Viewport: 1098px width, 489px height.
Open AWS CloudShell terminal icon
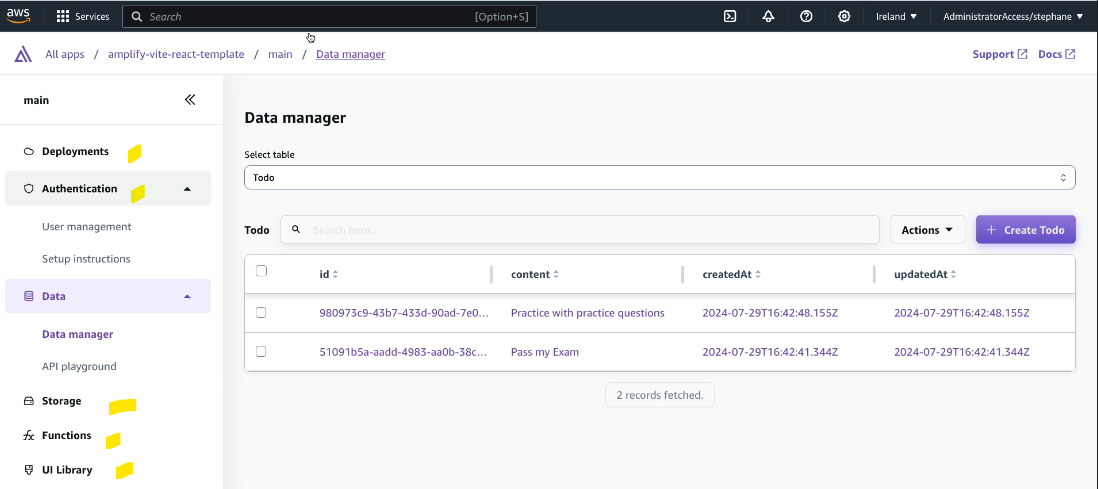point(730,16)
